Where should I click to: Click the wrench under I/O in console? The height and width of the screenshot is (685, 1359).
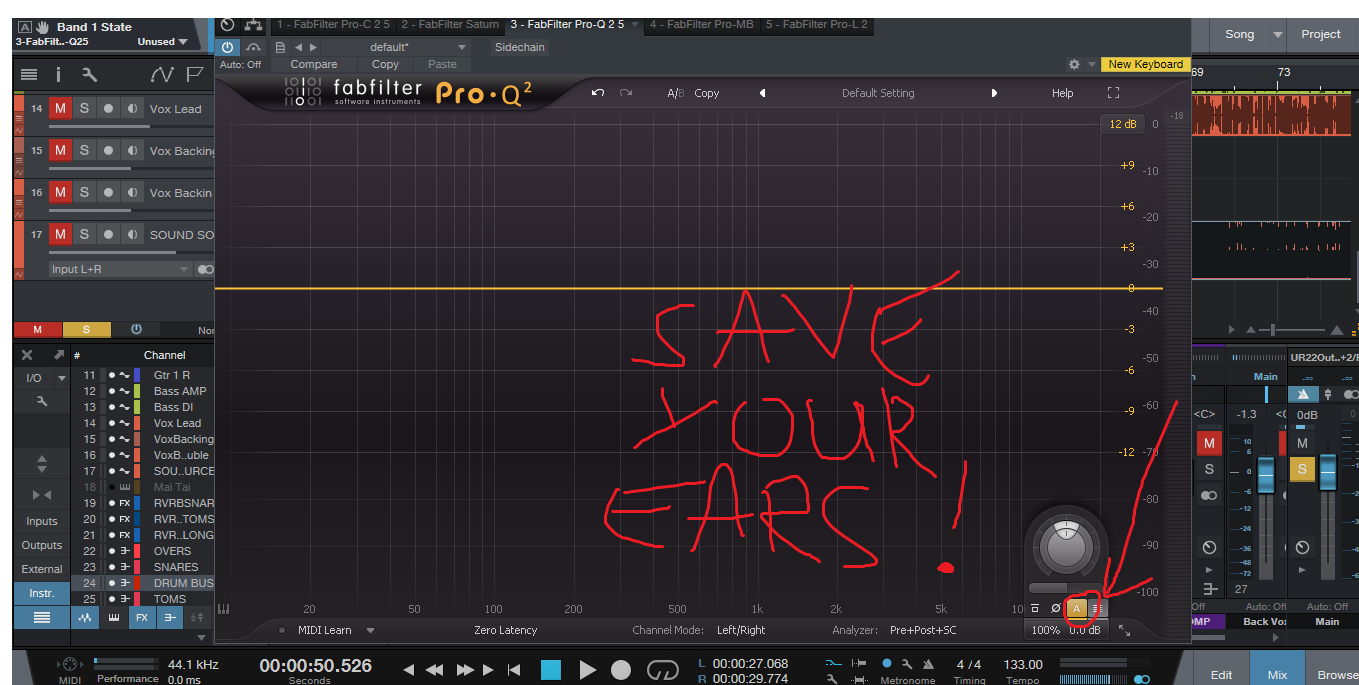tap(42, 400)
